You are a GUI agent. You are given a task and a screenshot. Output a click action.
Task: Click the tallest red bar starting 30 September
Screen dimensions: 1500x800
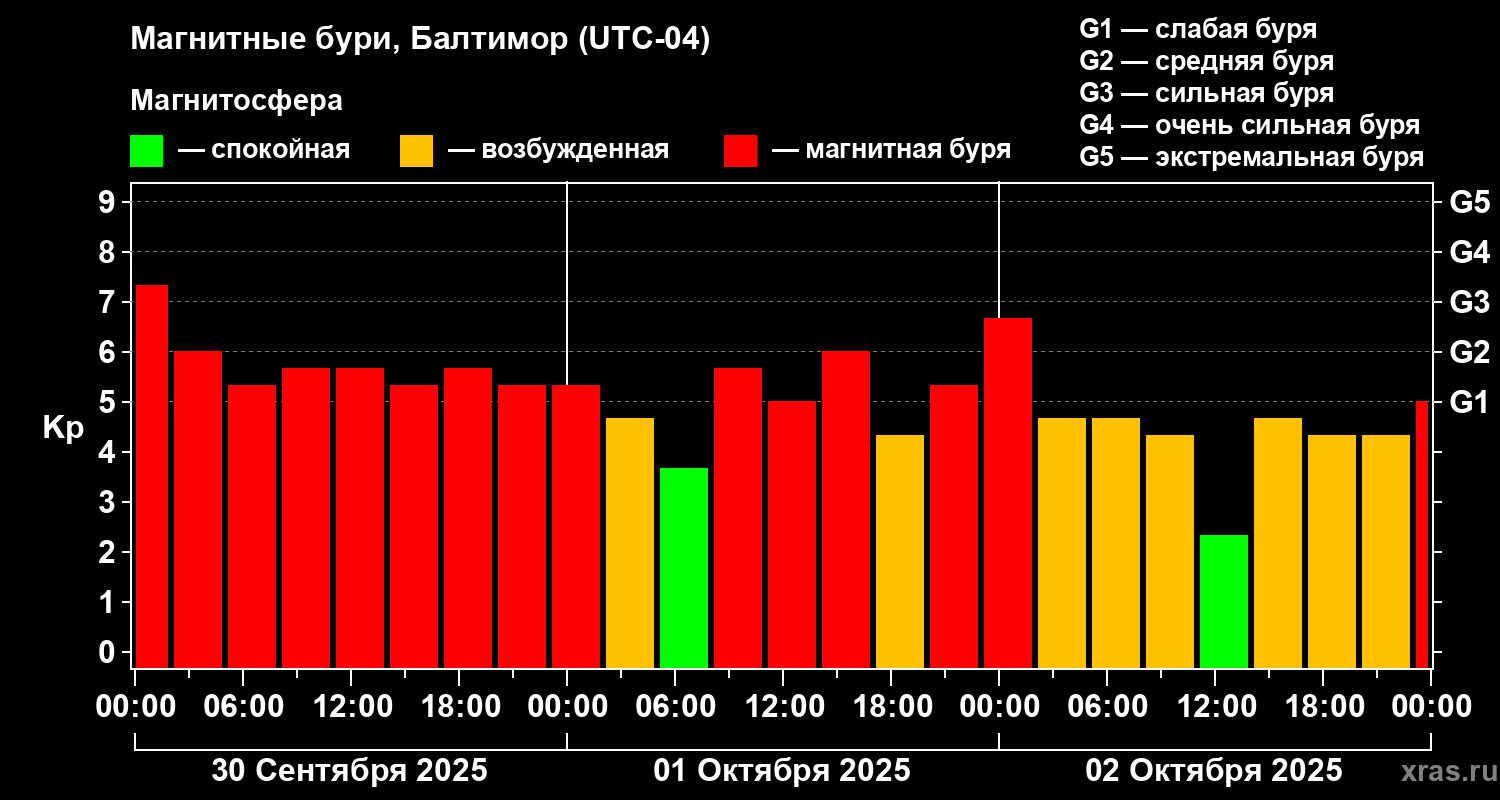click(x=152, y=476)
